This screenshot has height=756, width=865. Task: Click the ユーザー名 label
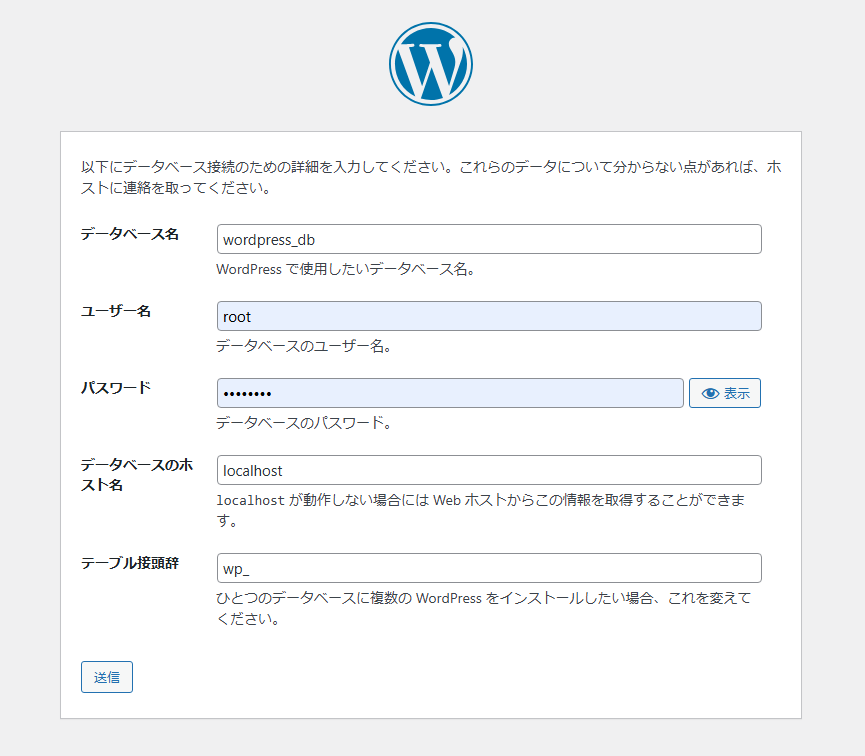tap(116, 311)
